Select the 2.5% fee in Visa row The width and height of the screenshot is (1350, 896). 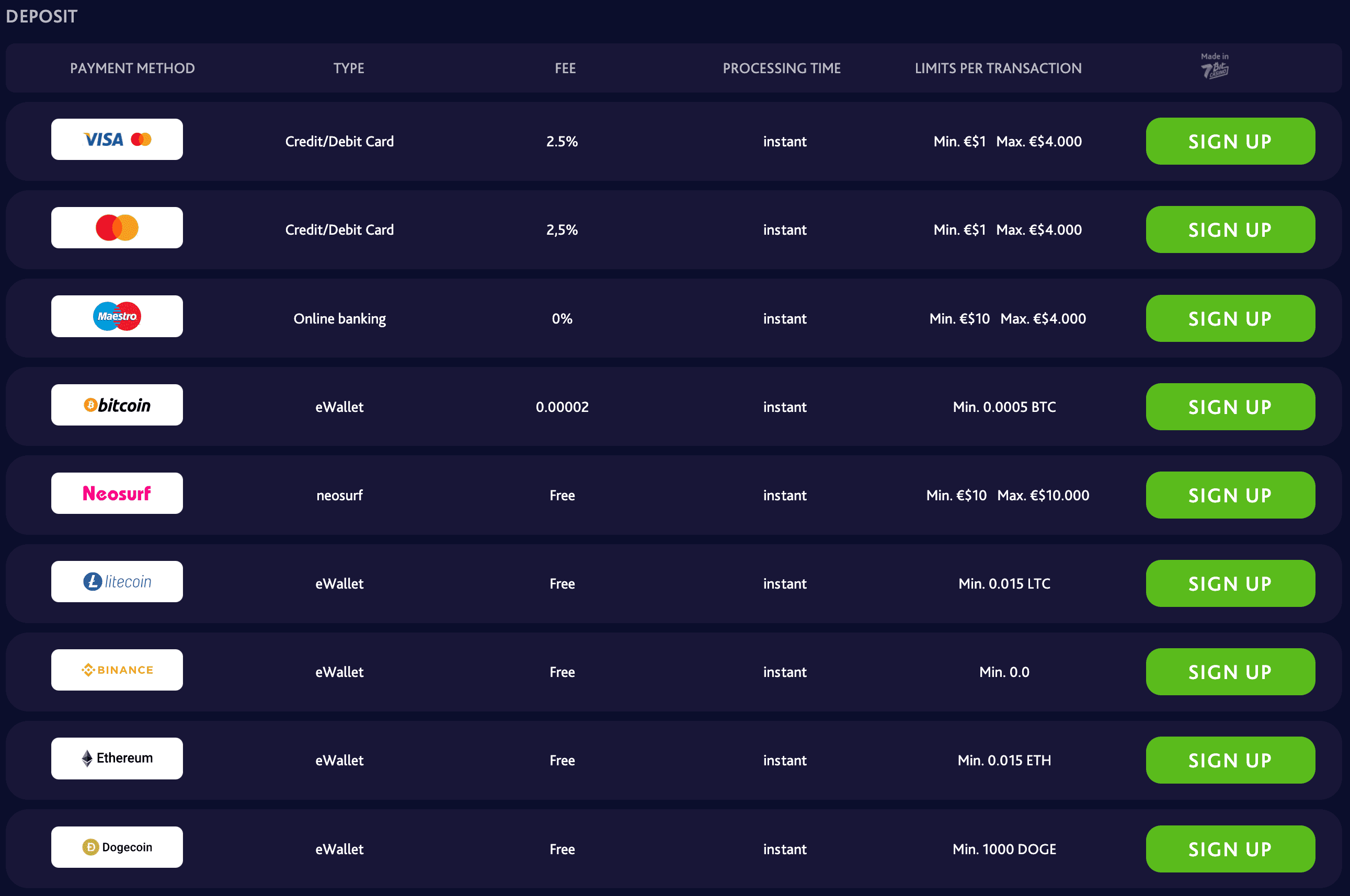pyautogui.click(x=562, y=141)
